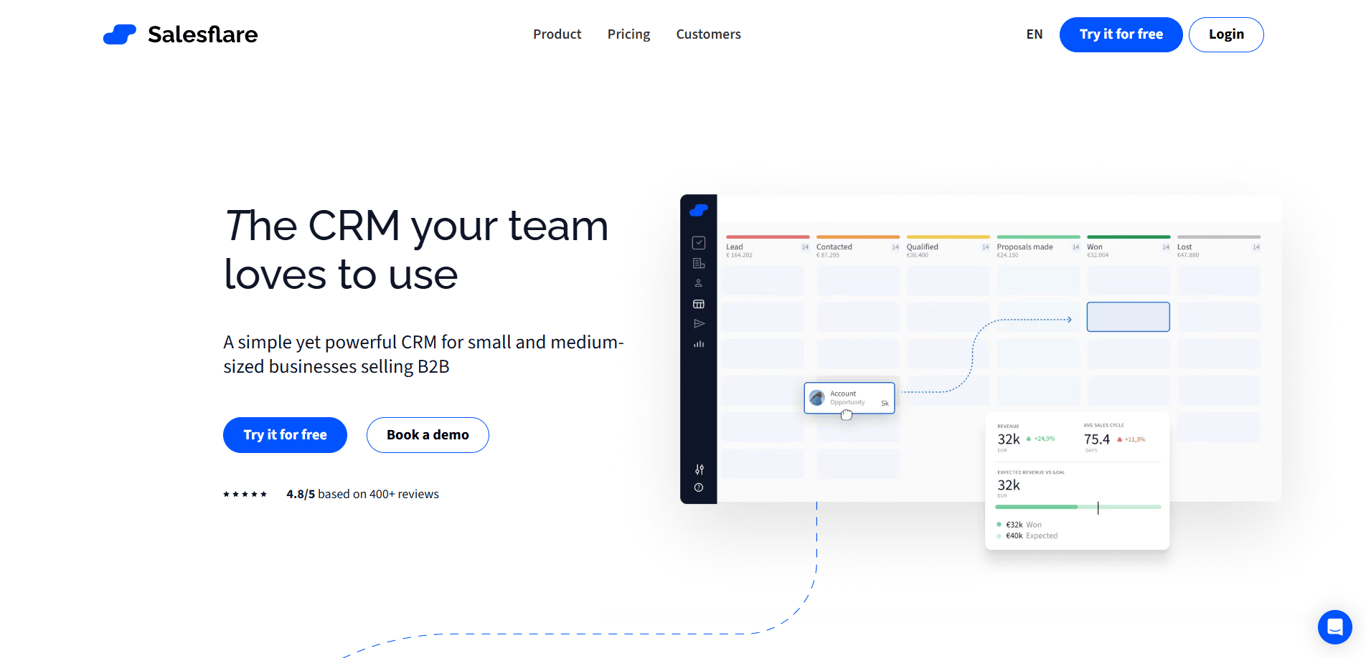Open the Customers menu item
This screenshot has height=658, width=1366.
click(708, 34)
